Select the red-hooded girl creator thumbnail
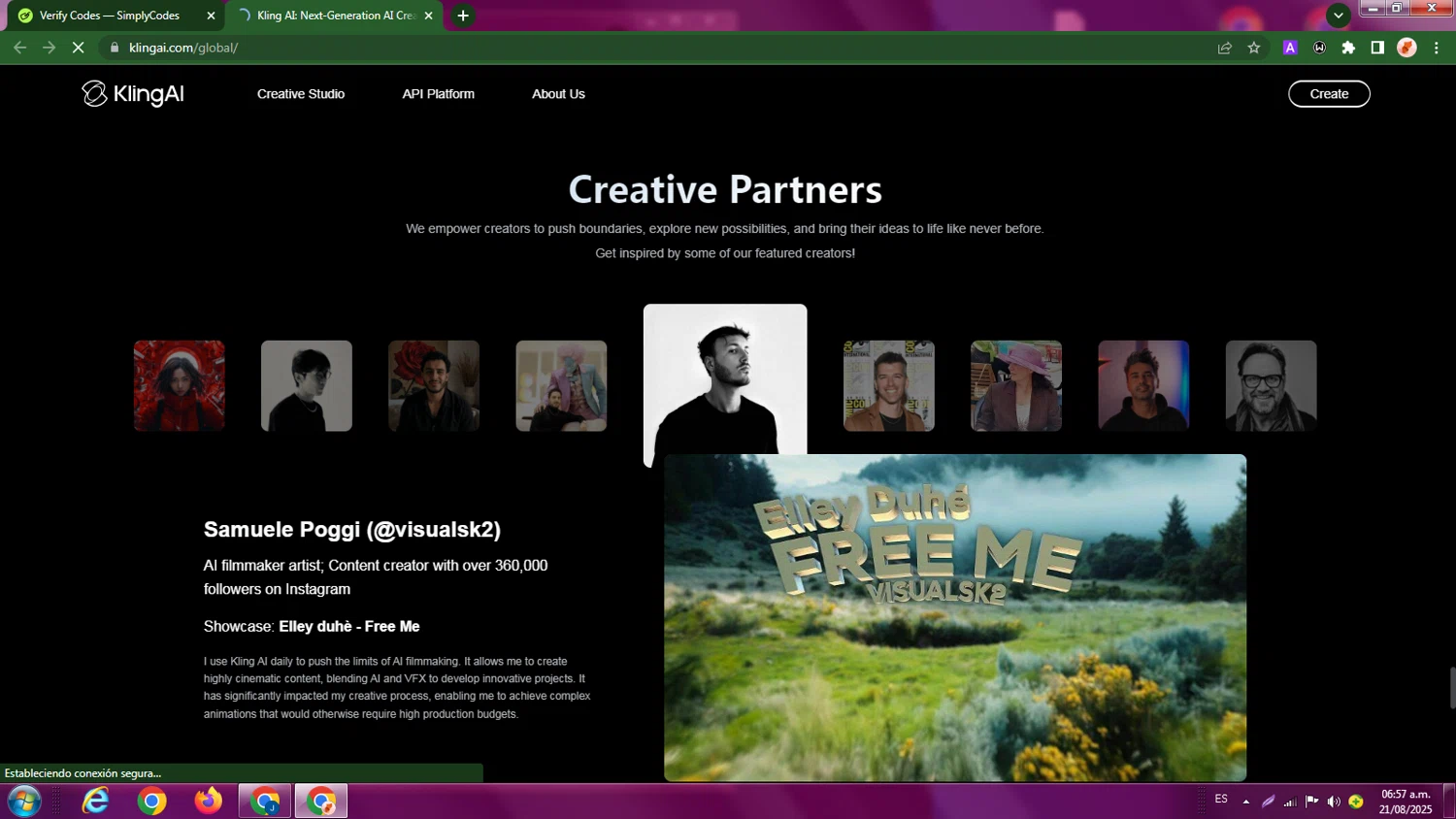 pos(180,385)
